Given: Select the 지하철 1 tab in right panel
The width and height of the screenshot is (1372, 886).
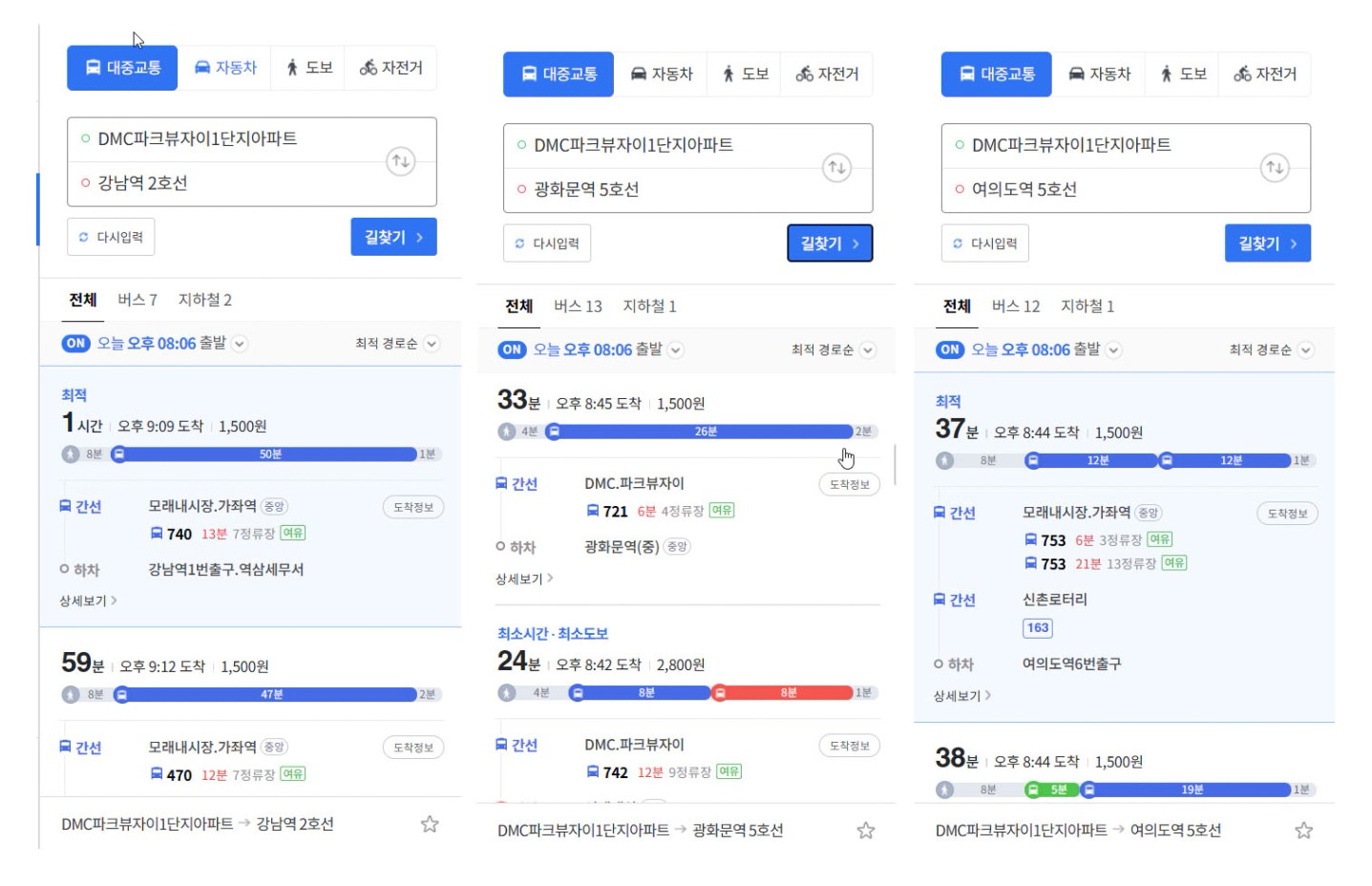Looking at the screenshot, I should 1087,306.
